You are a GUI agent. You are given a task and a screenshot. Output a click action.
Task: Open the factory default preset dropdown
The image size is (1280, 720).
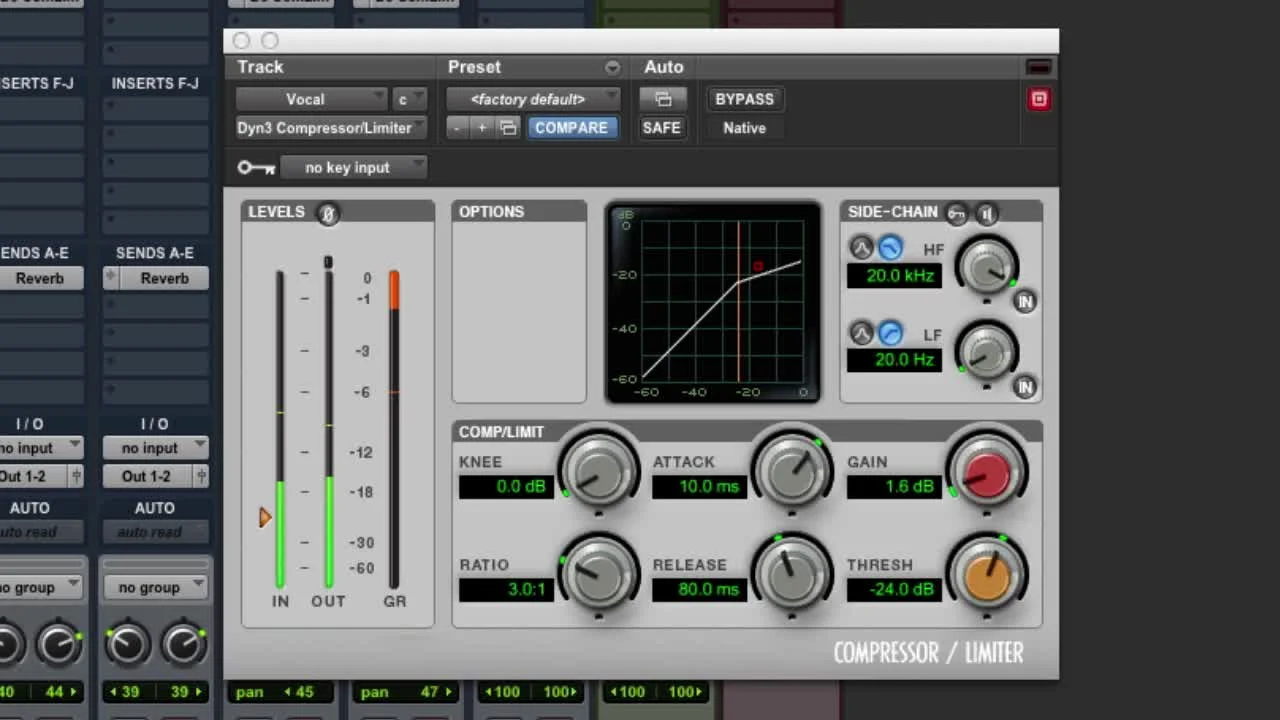point(534,98)
